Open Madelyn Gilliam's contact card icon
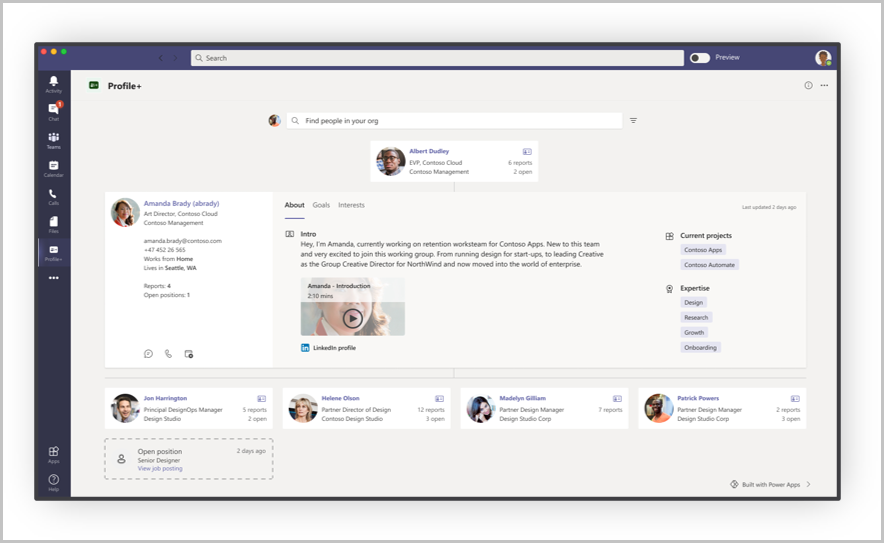The width and height of the screenshot is (884, 543). point(617,399)
